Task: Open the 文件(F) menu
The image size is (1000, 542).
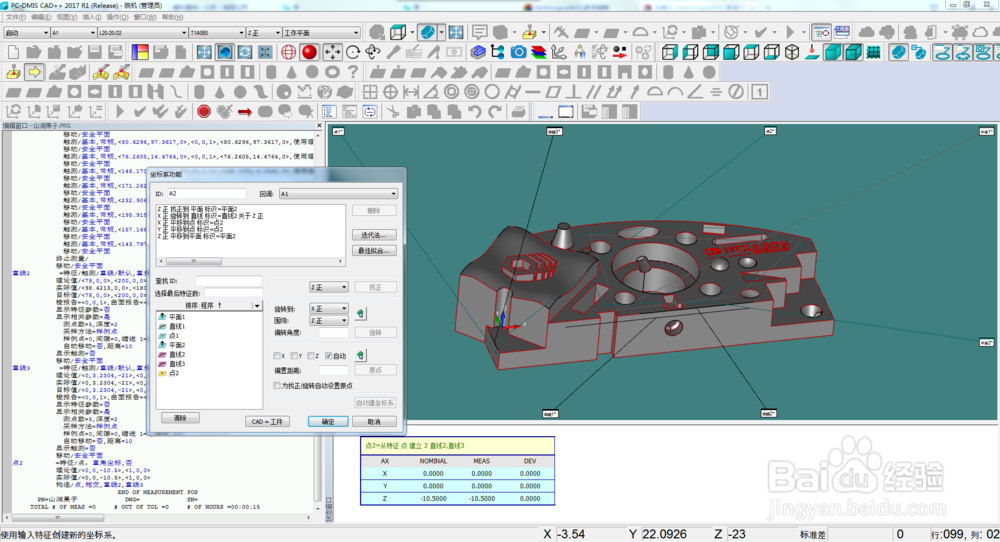Action: point(15,17)
